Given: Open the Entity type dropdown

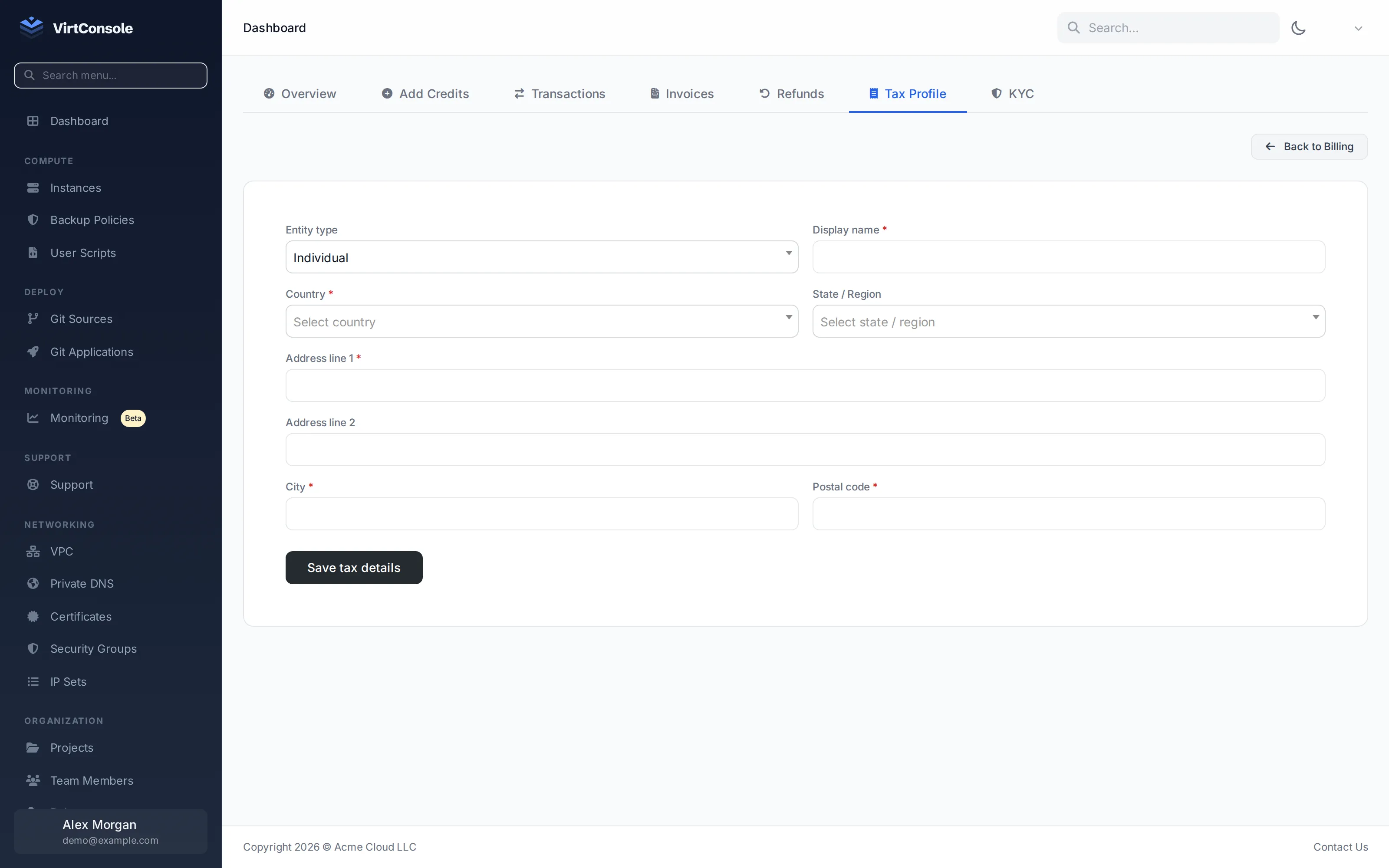Looking at the screenshot, I should [541, 257].
